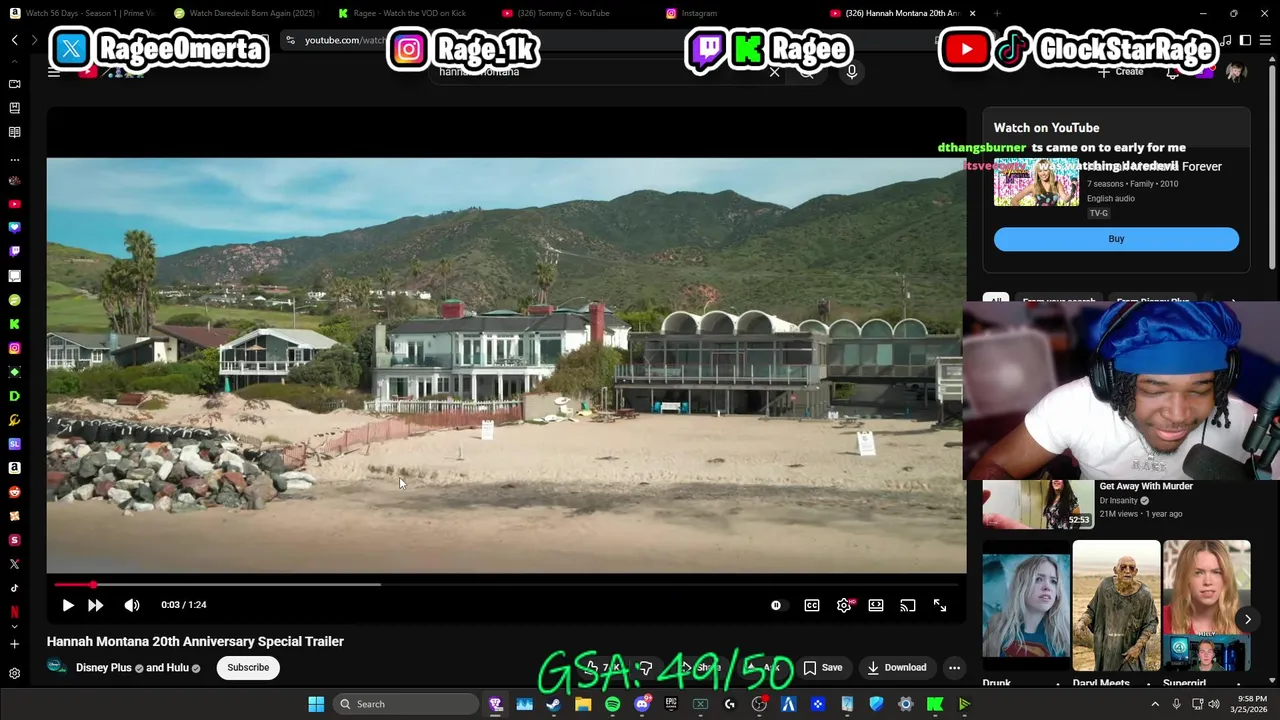Clear the YouTube search box text
This screenshot has width=1280, height=720.
775,72
